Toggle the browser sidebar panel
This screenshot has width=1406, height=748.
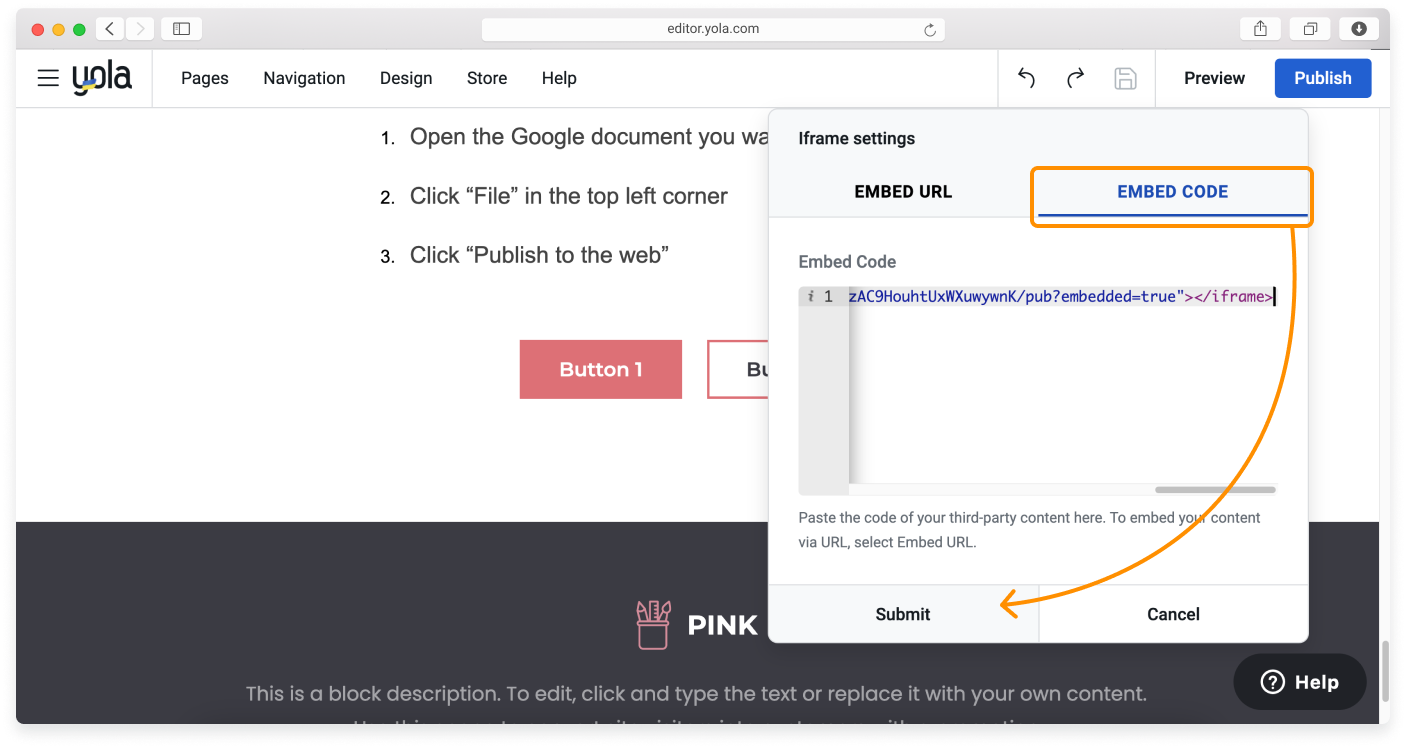(181, 28)
